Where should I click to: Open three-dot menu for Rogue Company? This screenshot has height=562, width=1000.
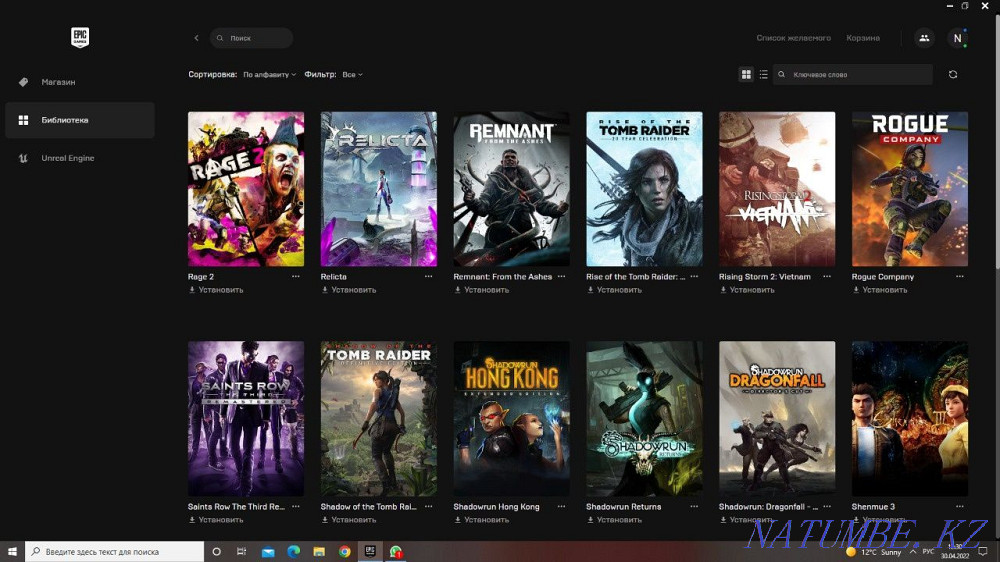(960, 276)
